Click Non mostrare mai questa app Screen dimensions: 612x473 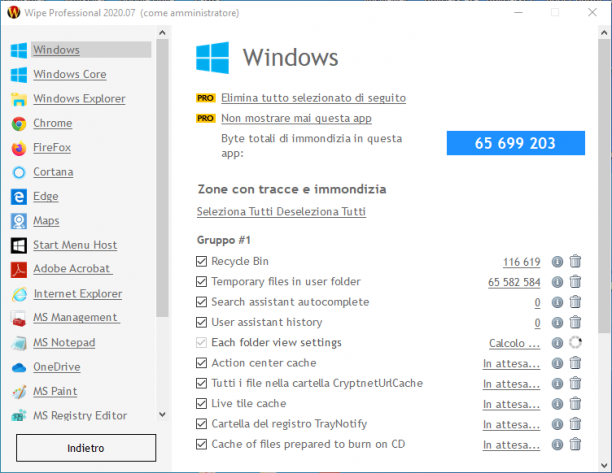pyautogui.click(x=296, y=118)
